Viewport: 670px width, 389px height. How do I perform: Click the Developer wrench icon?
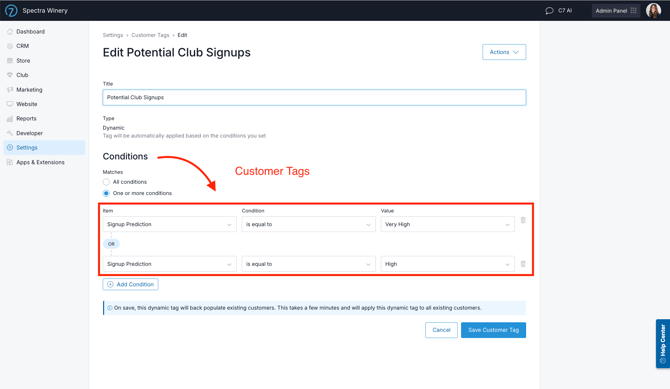click(x=10, y=133)
